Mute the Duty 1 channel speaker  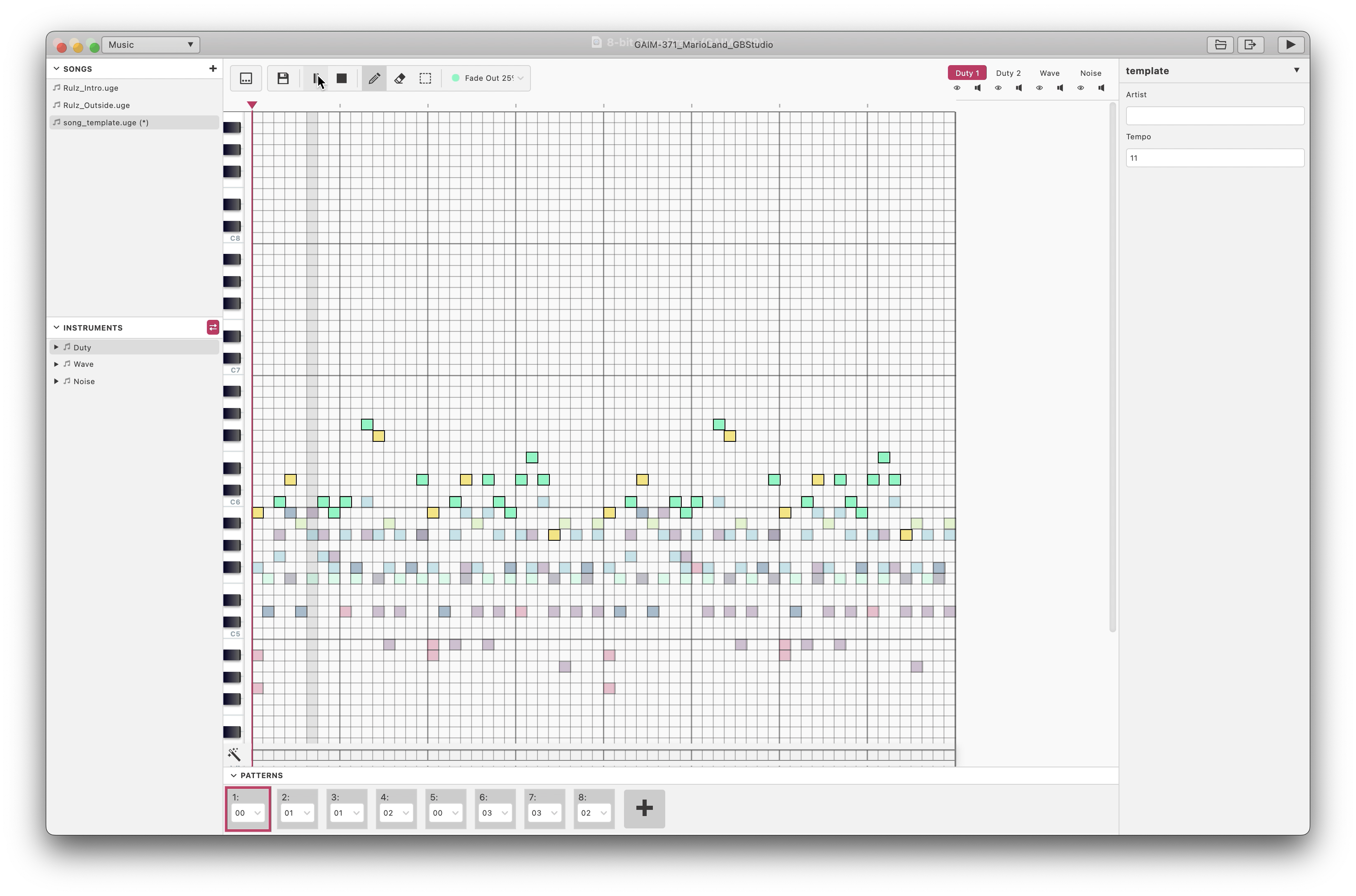tap(977, 88)
